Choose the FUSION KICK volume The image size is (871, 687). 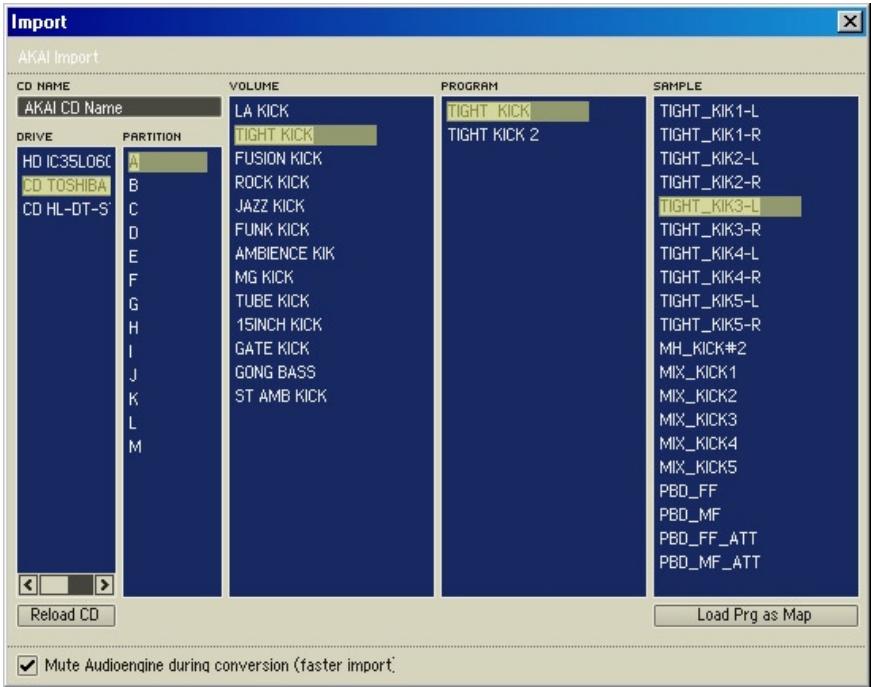pyautogui.click(x=278, y=159)
